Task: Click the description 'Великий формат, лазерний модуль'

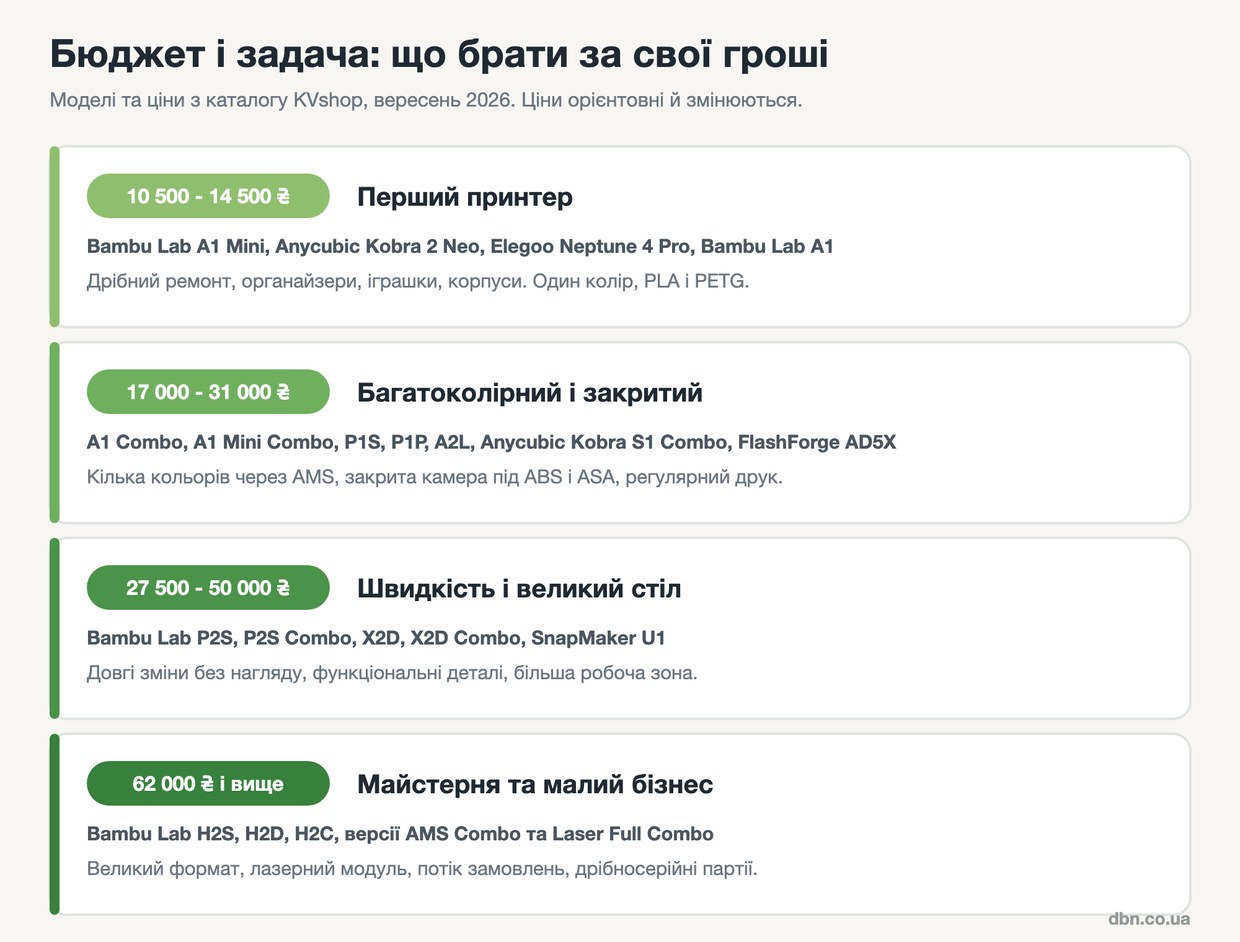Action: click(x=422, y=869)
